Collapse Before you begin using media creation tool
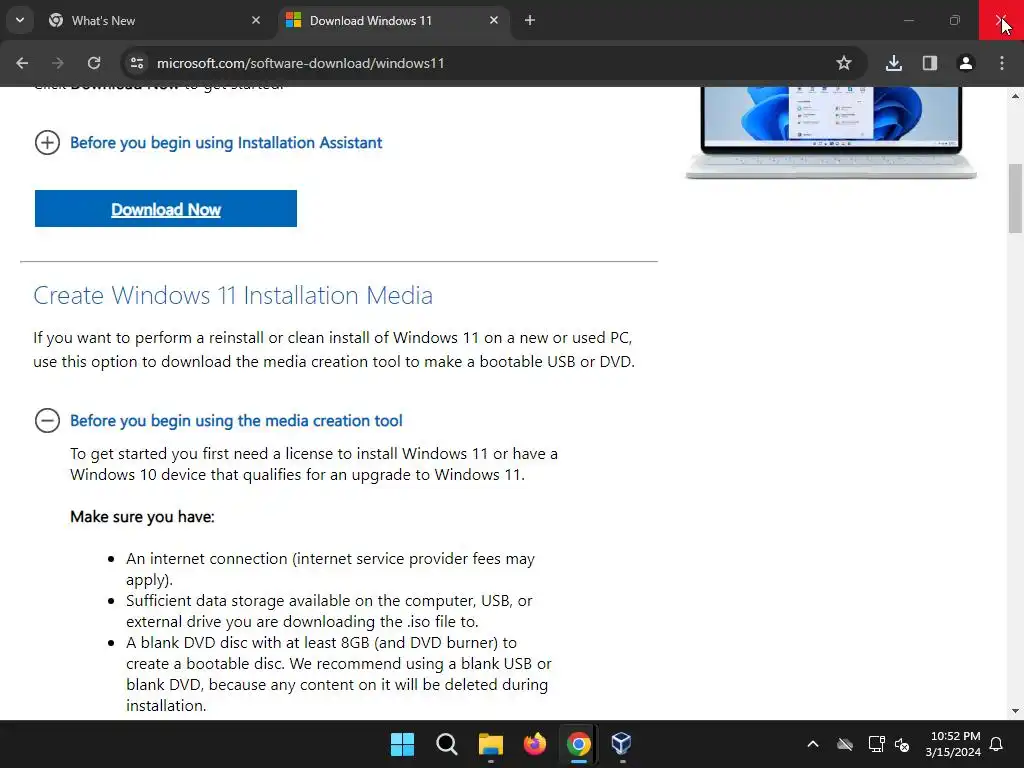1024x768 pixels. pyautogui.click(x=219, y=421)
